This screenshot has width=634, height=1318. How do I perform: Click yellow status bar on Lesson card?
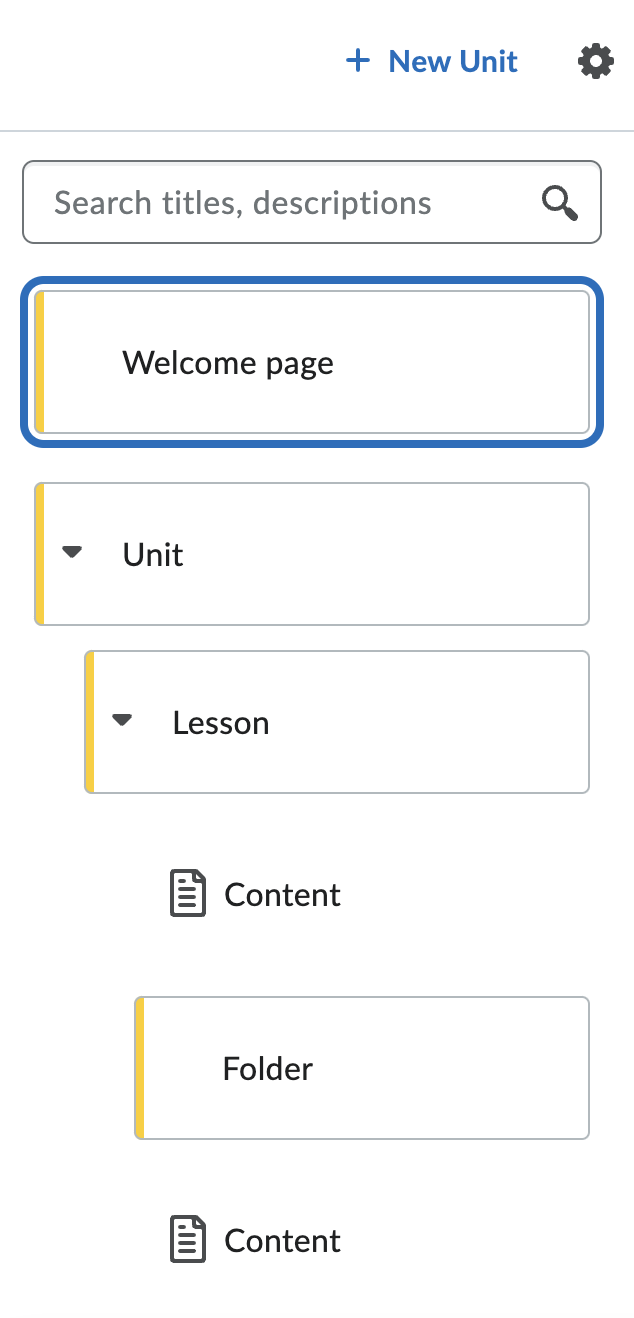tap(90, 722)
